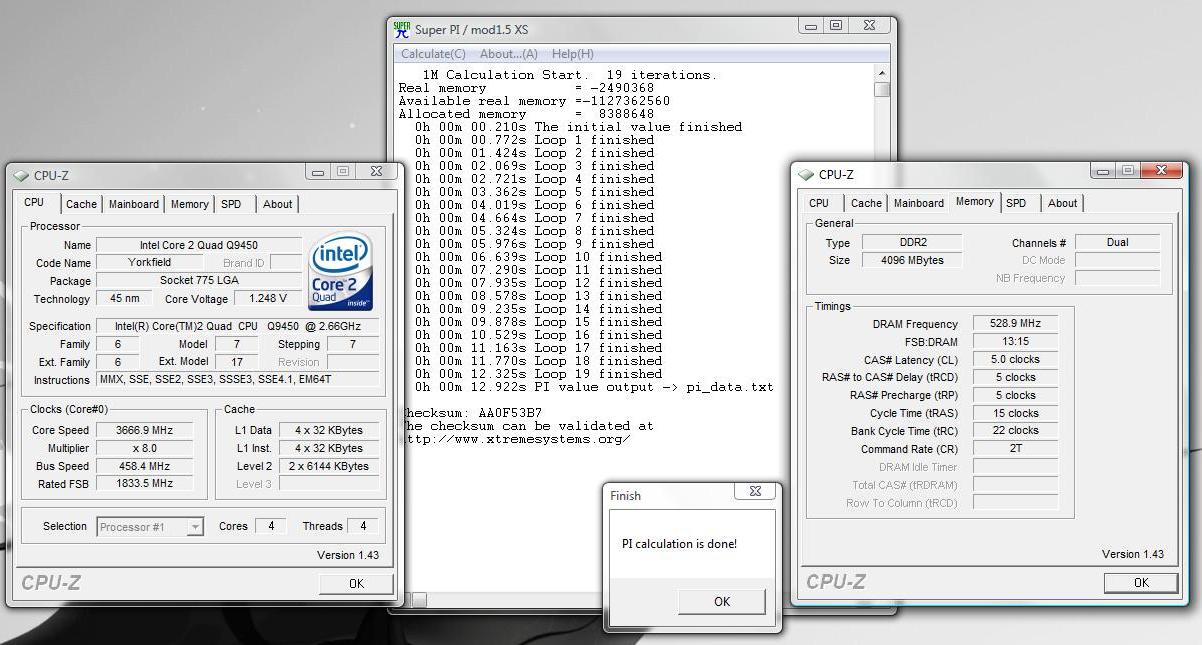1202x645 pixels.
Task: Click the Core Speed value 3666.9 MHz
Action: click(146, 430)
